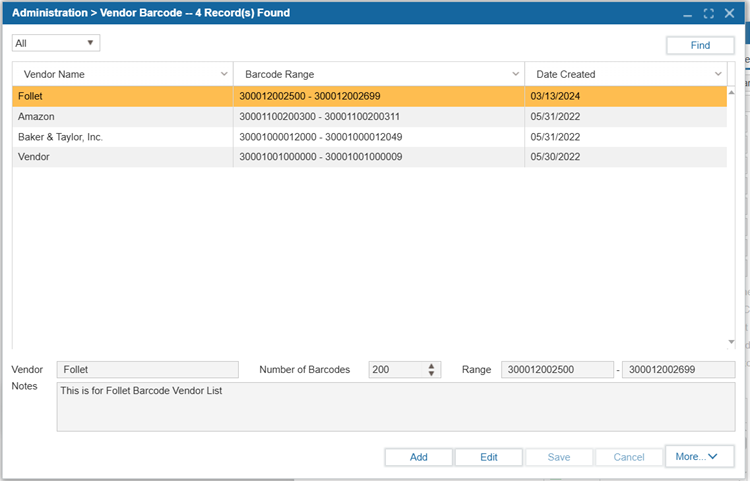Click barcode range 300012002500 - 300012002699
Viewport: 750px width, 481px height.
(309, 96)
